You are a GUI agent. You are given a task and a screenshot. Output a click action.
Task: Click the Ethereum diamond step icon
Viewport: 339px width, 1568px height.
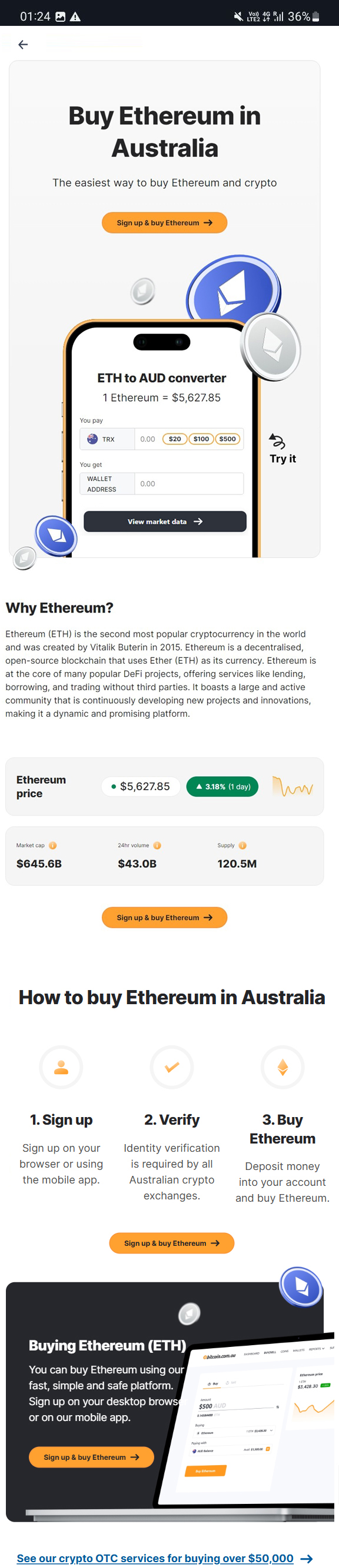pyautogui.click(x=282, y=1066)
